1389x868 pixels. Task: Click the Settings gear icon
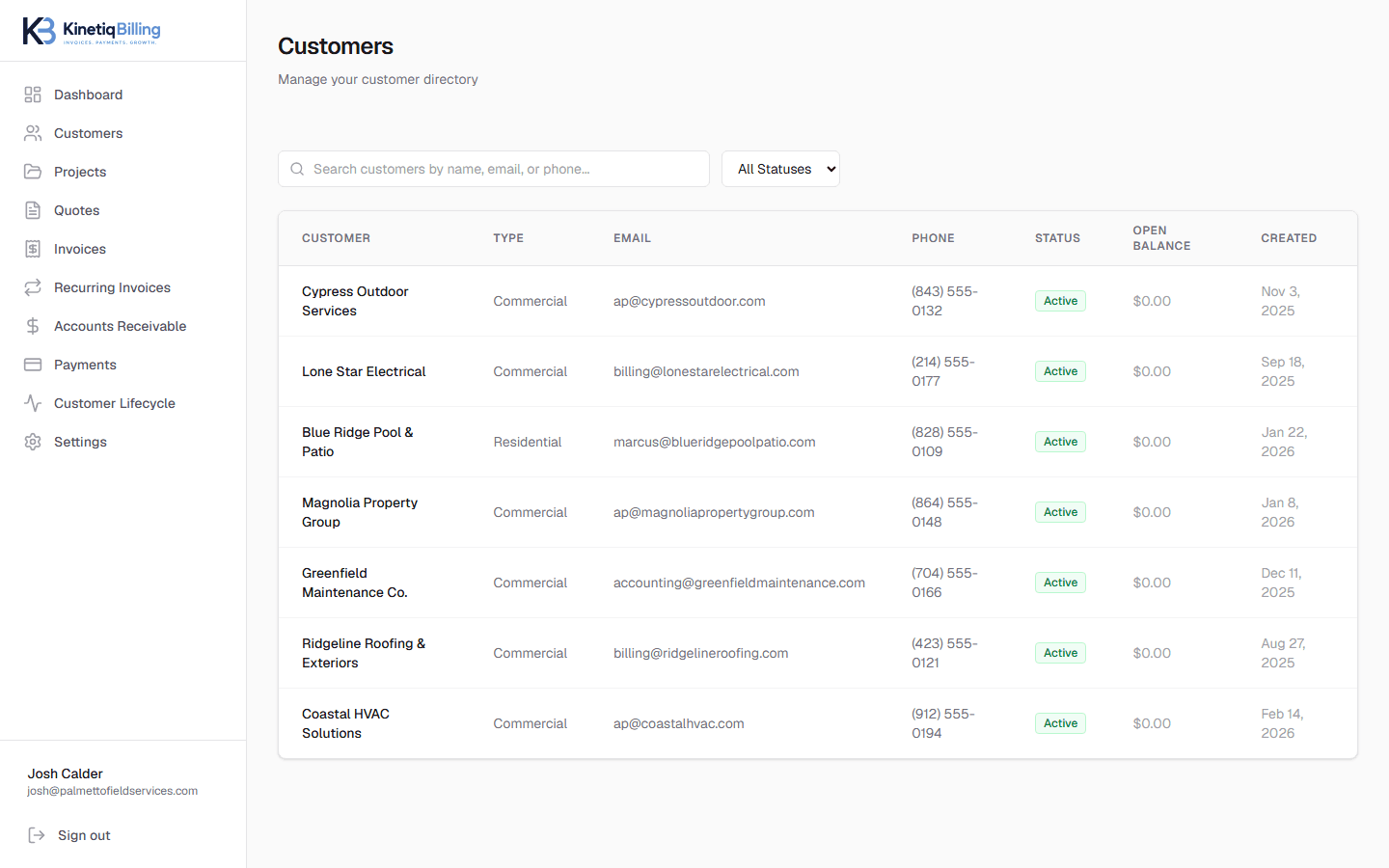click(x=33, y=442)
